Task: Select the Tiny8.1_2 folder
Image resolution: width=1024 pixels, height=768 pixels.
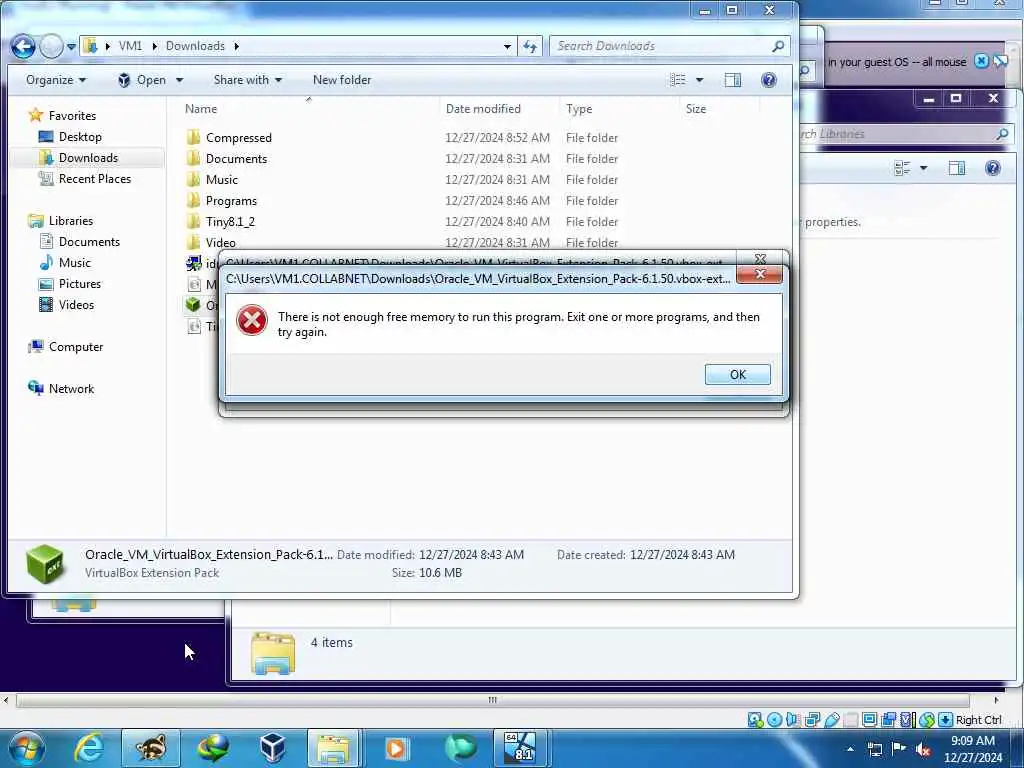Action: point(230,221)
